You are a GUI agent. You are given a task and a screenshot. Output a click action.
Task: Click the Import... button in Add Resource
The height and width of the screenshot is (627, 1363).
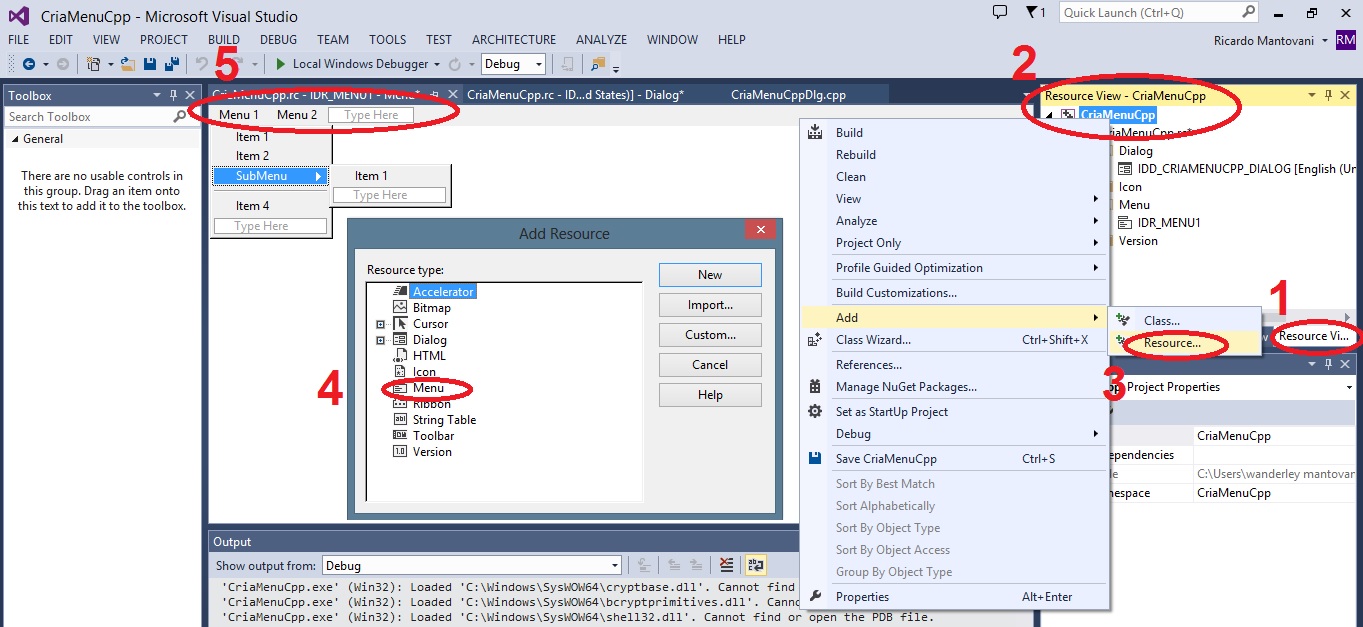pyautogui.click(x=710, y=305)
